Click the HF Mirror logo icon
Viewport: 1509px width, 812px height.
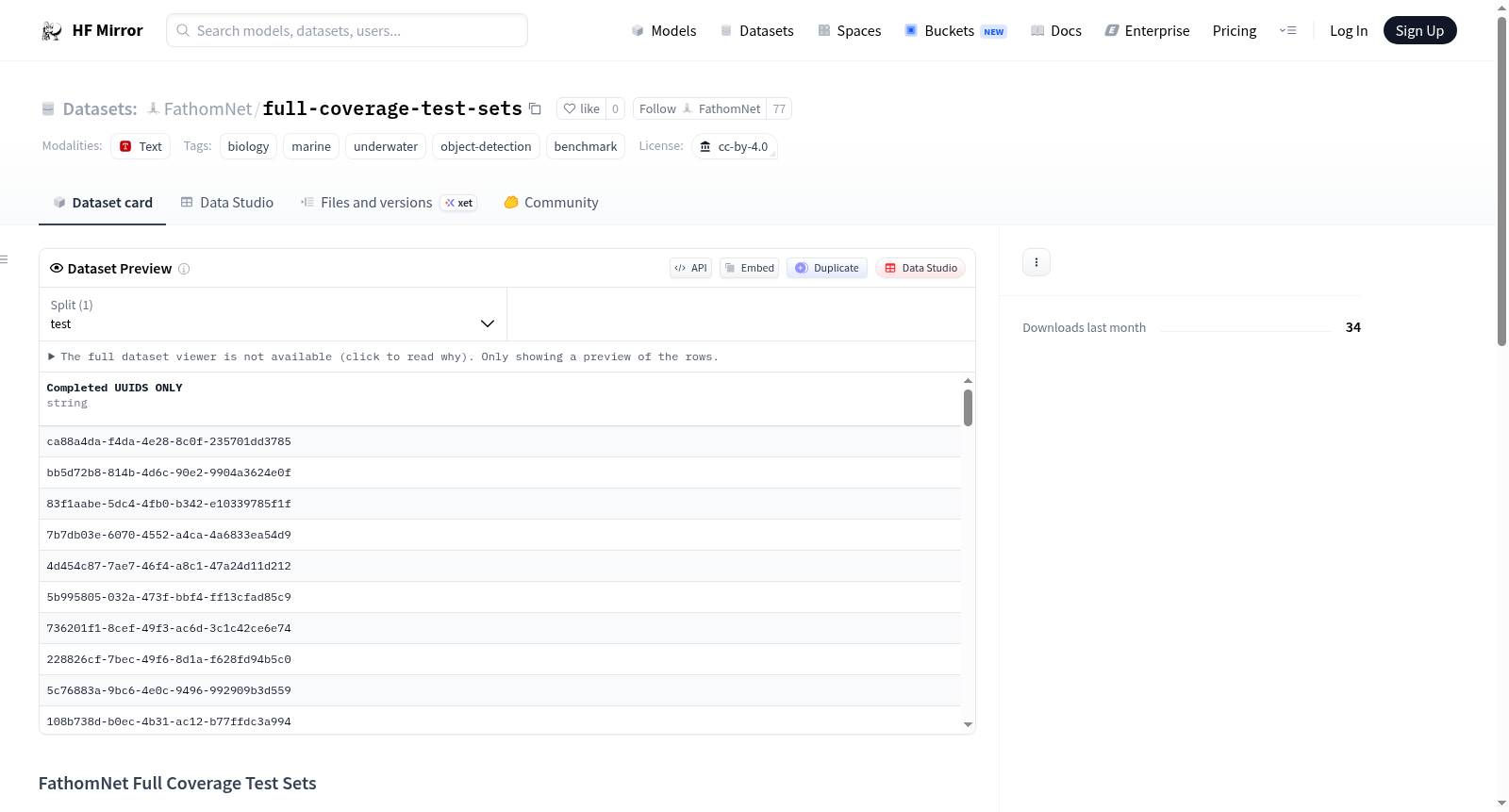tap(51, 31)
